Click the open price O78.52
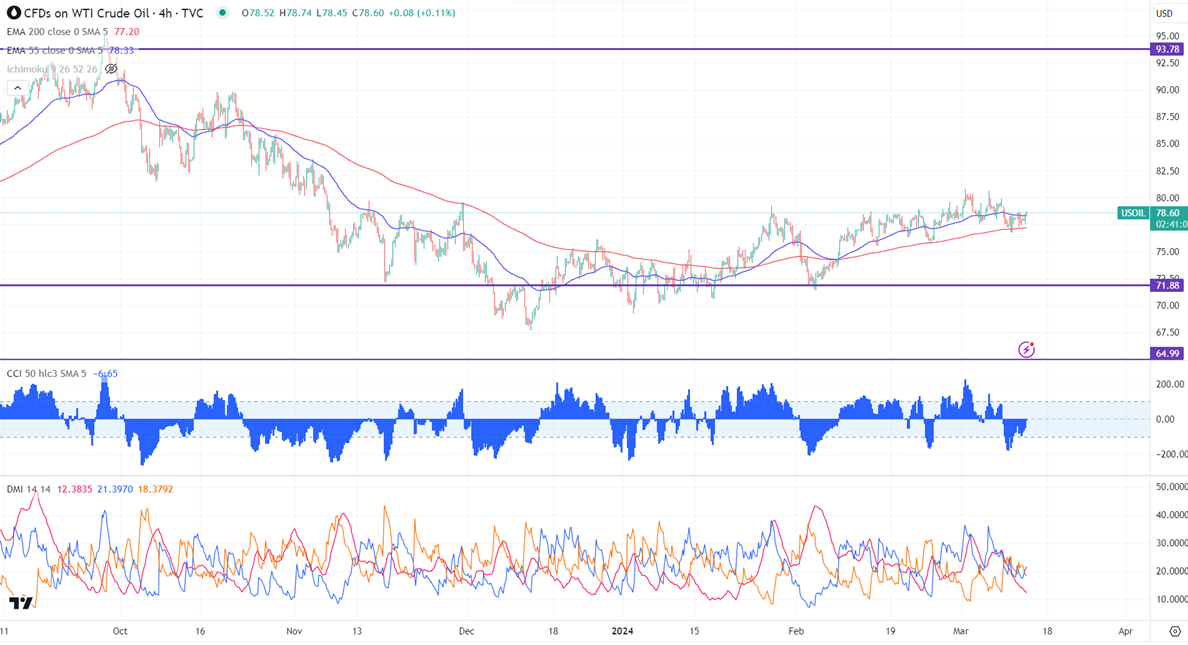 pyautogui.click(x=258, y=13)
